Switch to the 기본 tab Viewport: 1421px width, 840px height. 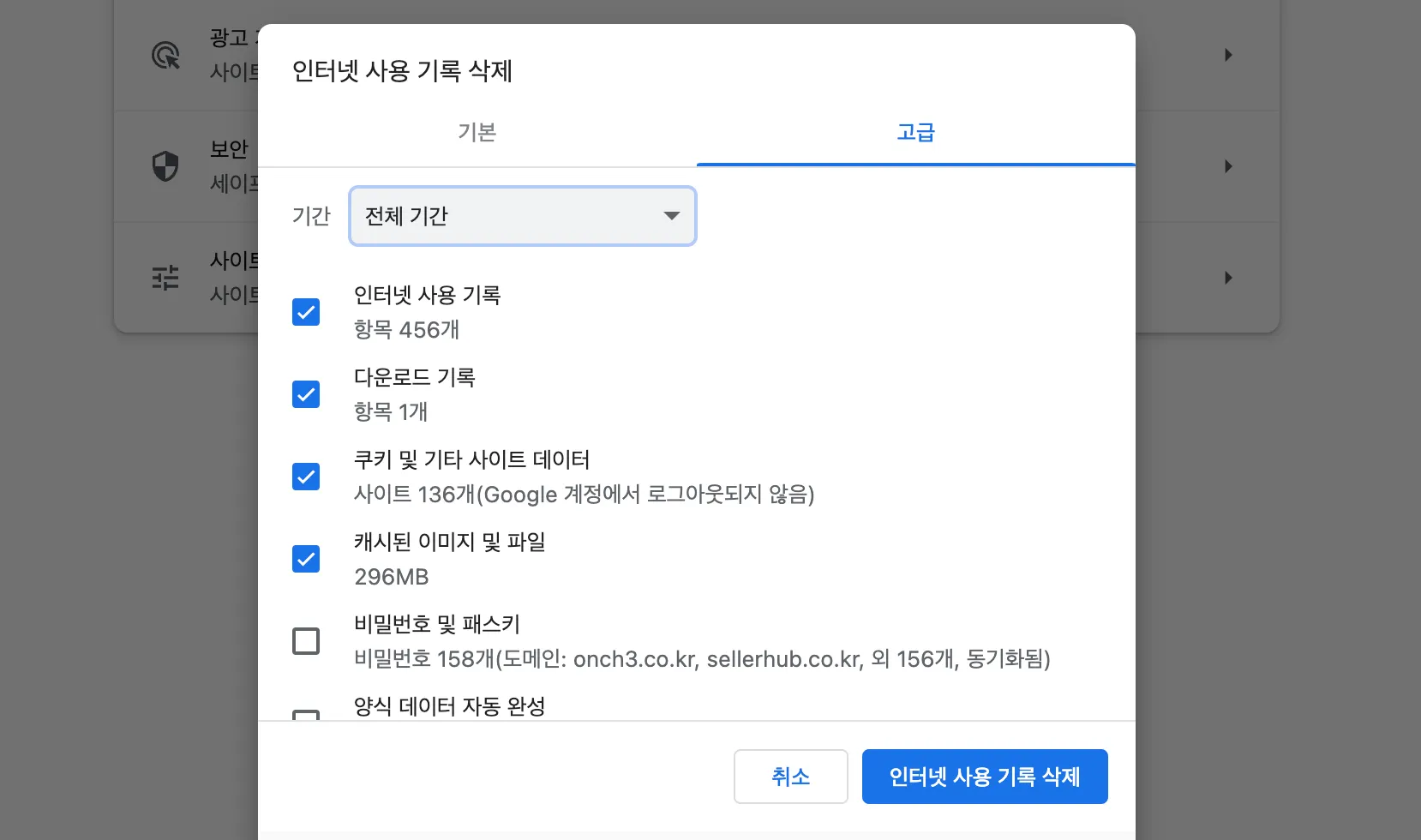pos(477,133)
